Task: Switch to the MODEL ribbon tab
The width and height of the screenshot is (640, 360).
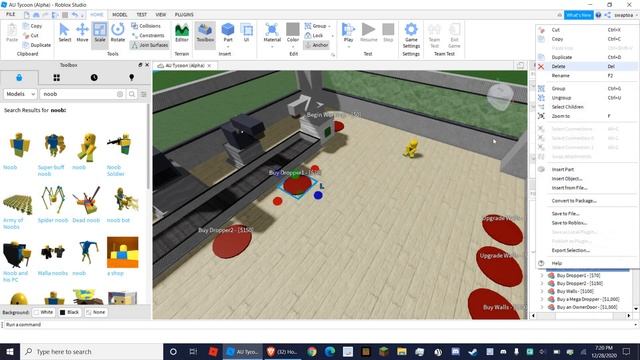Action: pos(120,14)
